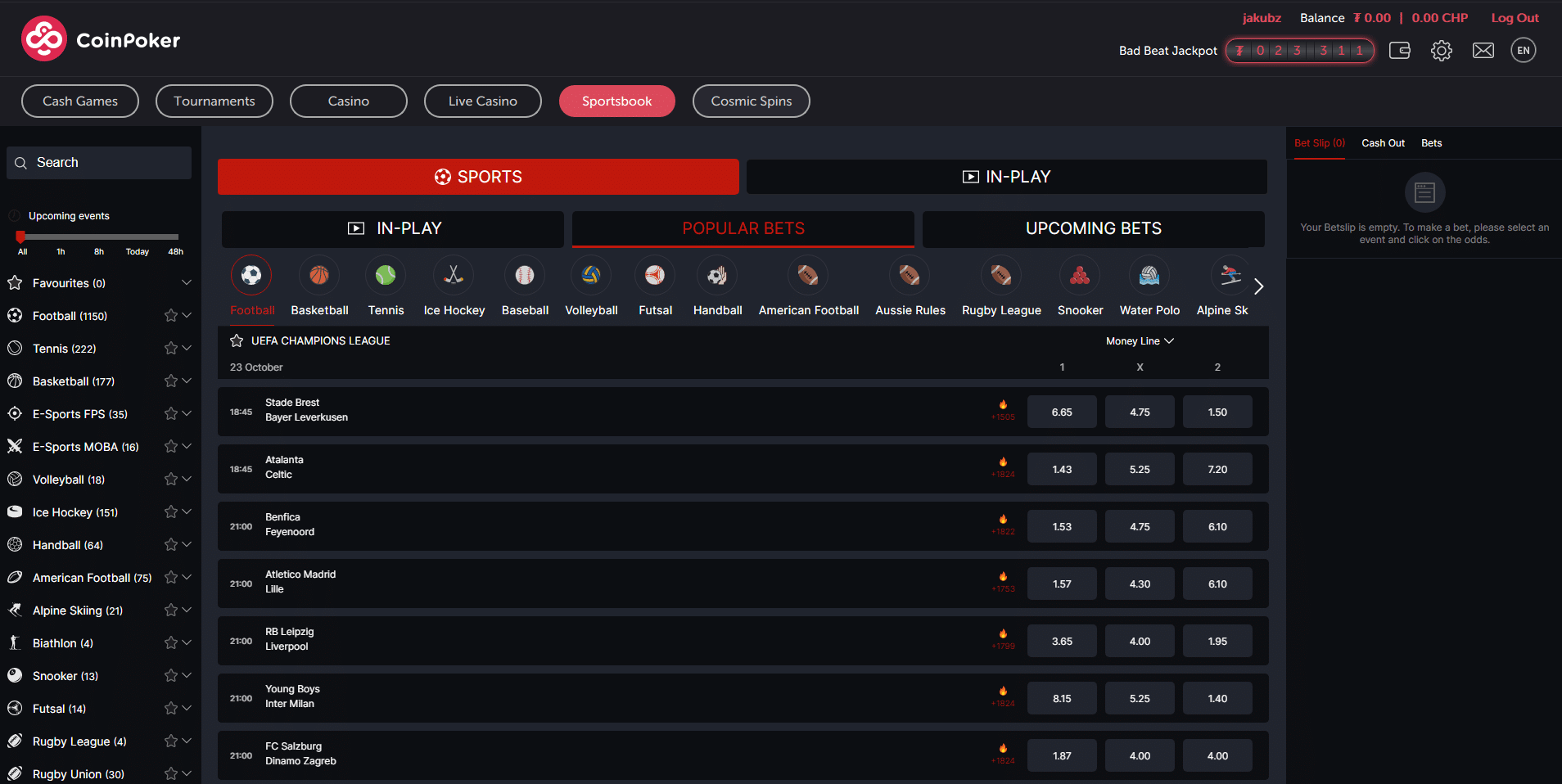Image resolution: width=1562 pixels, height=784 pixels.
Task: Switch to Cash Out tab in betslip
Action: pos(1383,143)
